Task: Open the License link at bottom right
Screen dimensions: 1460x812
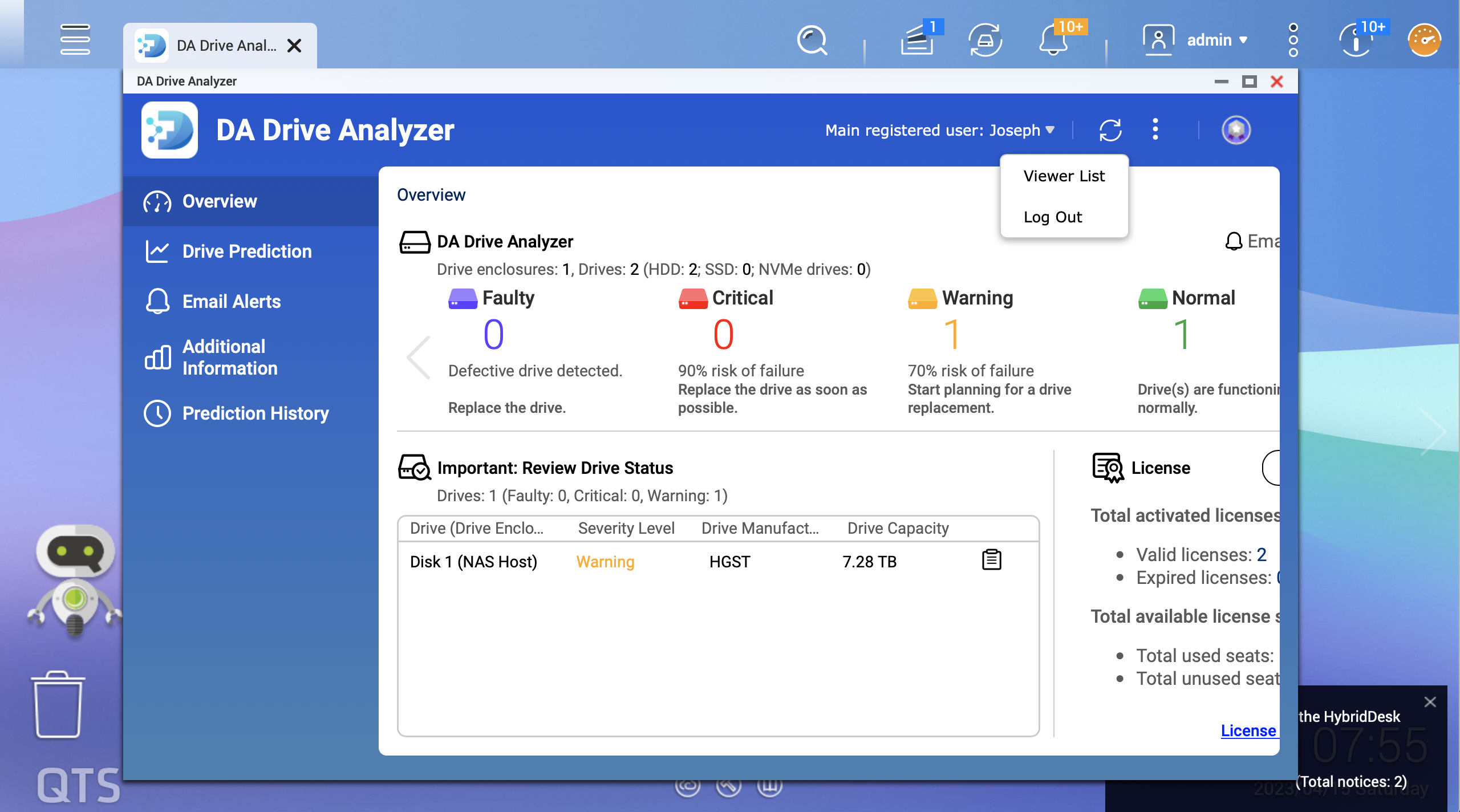Action: tap(1249, 730)
